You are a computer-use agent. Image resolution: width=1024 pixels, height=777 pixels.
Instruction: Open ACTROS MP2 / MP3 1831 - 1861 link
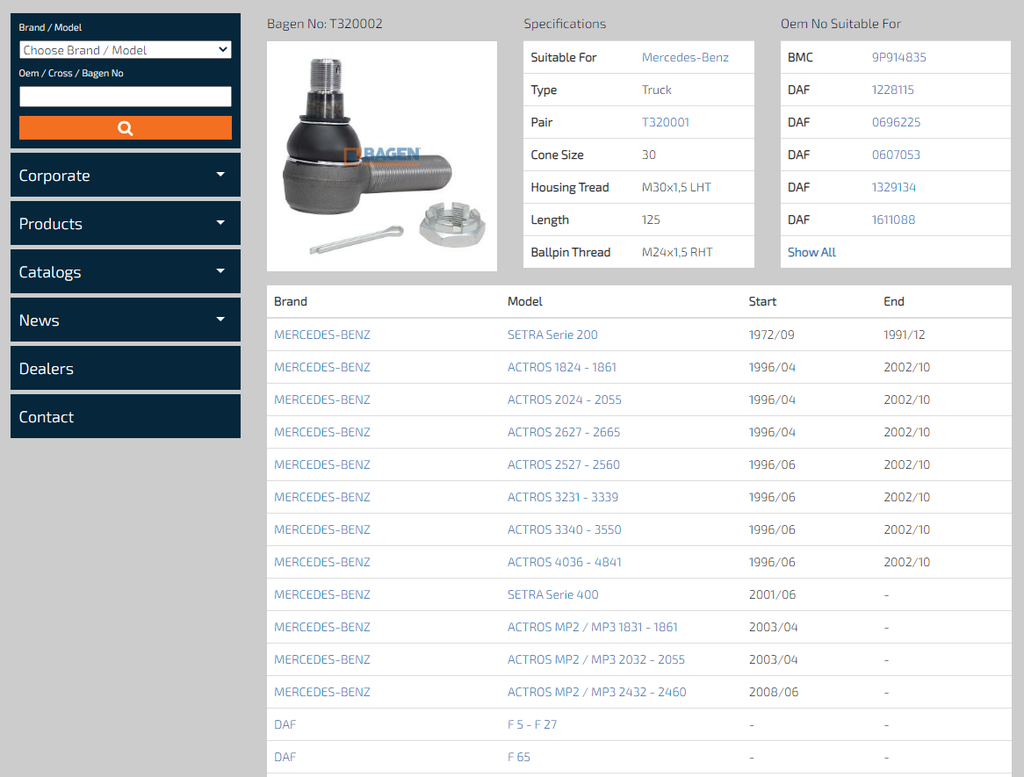(592, 627)
